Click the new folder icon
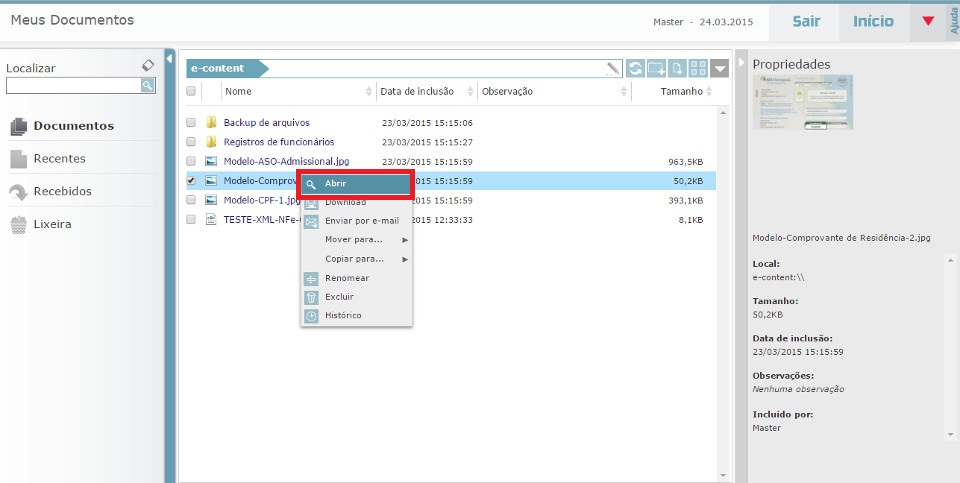960x483 pixels. tap(656, 68)
